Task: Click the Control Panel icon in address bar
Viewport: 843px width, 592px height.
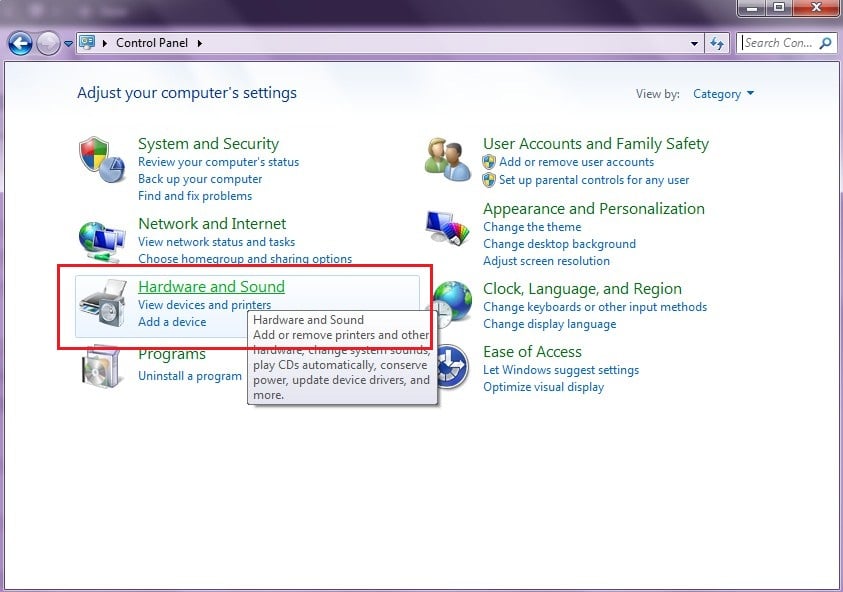Action: [x=87, y=42]
